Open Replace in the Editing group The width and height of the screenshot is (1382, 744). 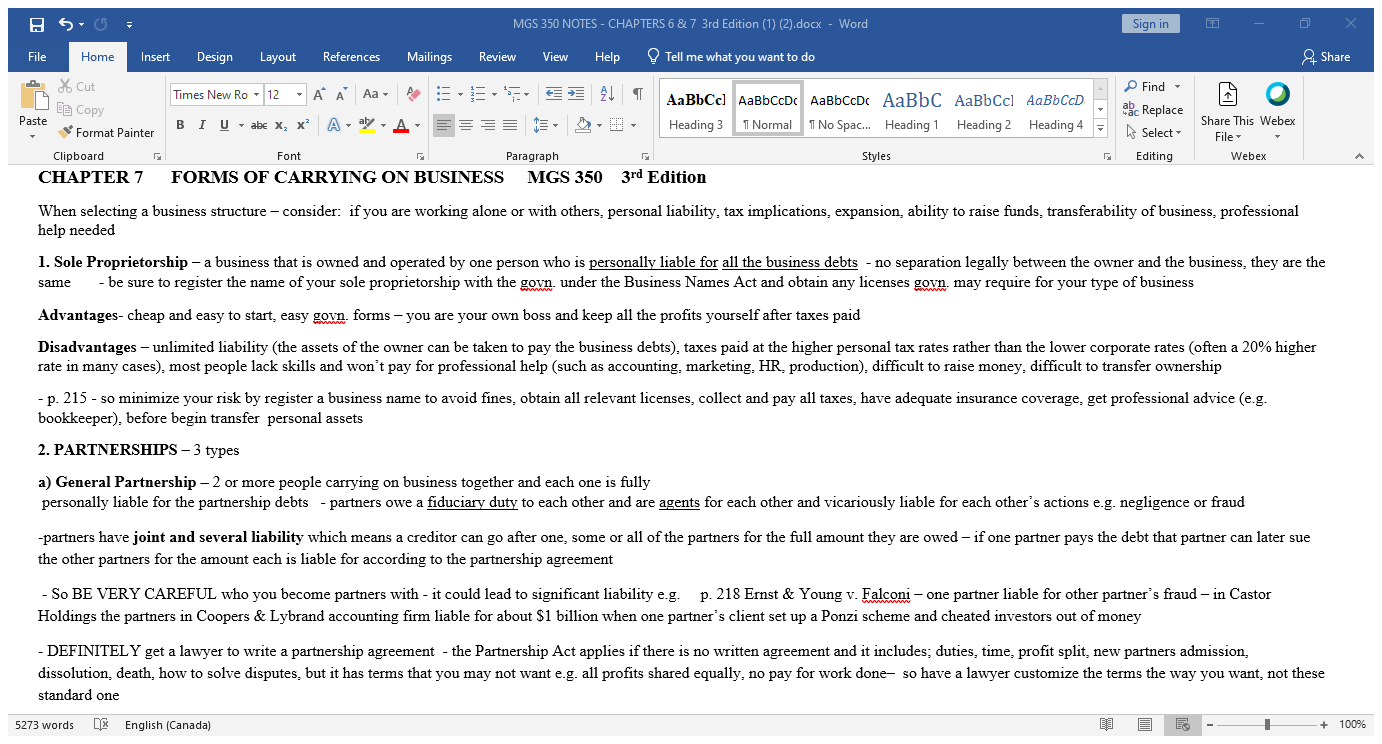click(1160, 110)
